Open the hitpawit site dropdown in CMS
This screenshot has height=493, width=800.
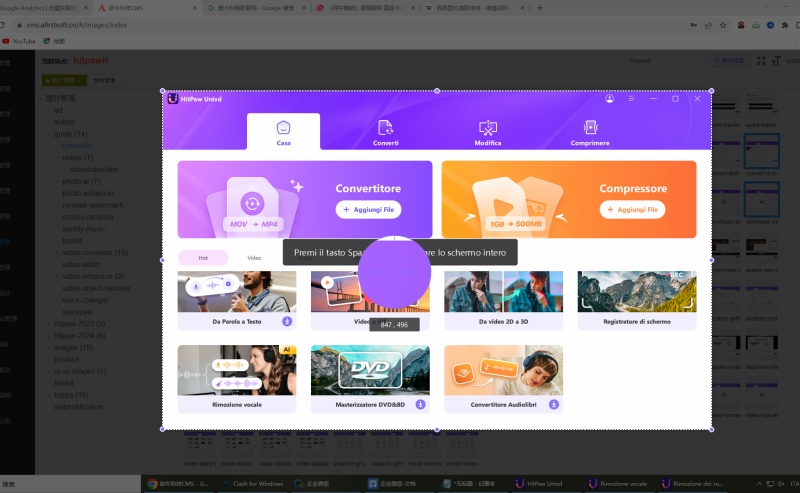663,61
